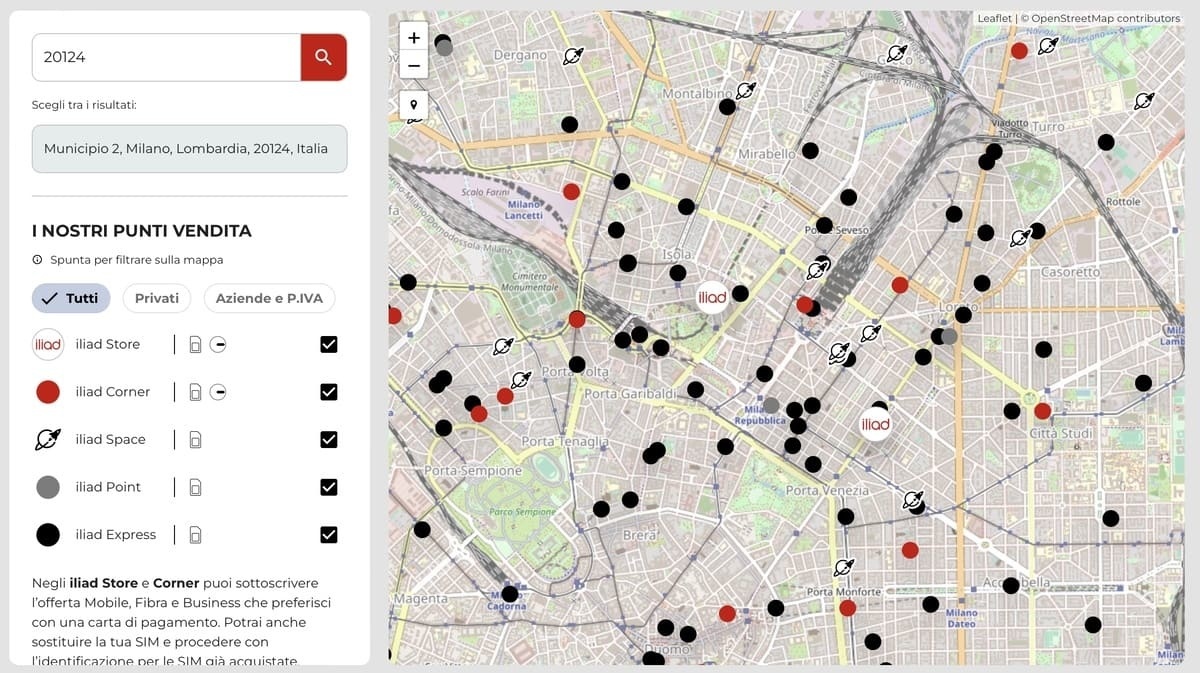1200x673 pixels.
Task: Click the fibra icon in iliad Store row
Action: (218, 345)
